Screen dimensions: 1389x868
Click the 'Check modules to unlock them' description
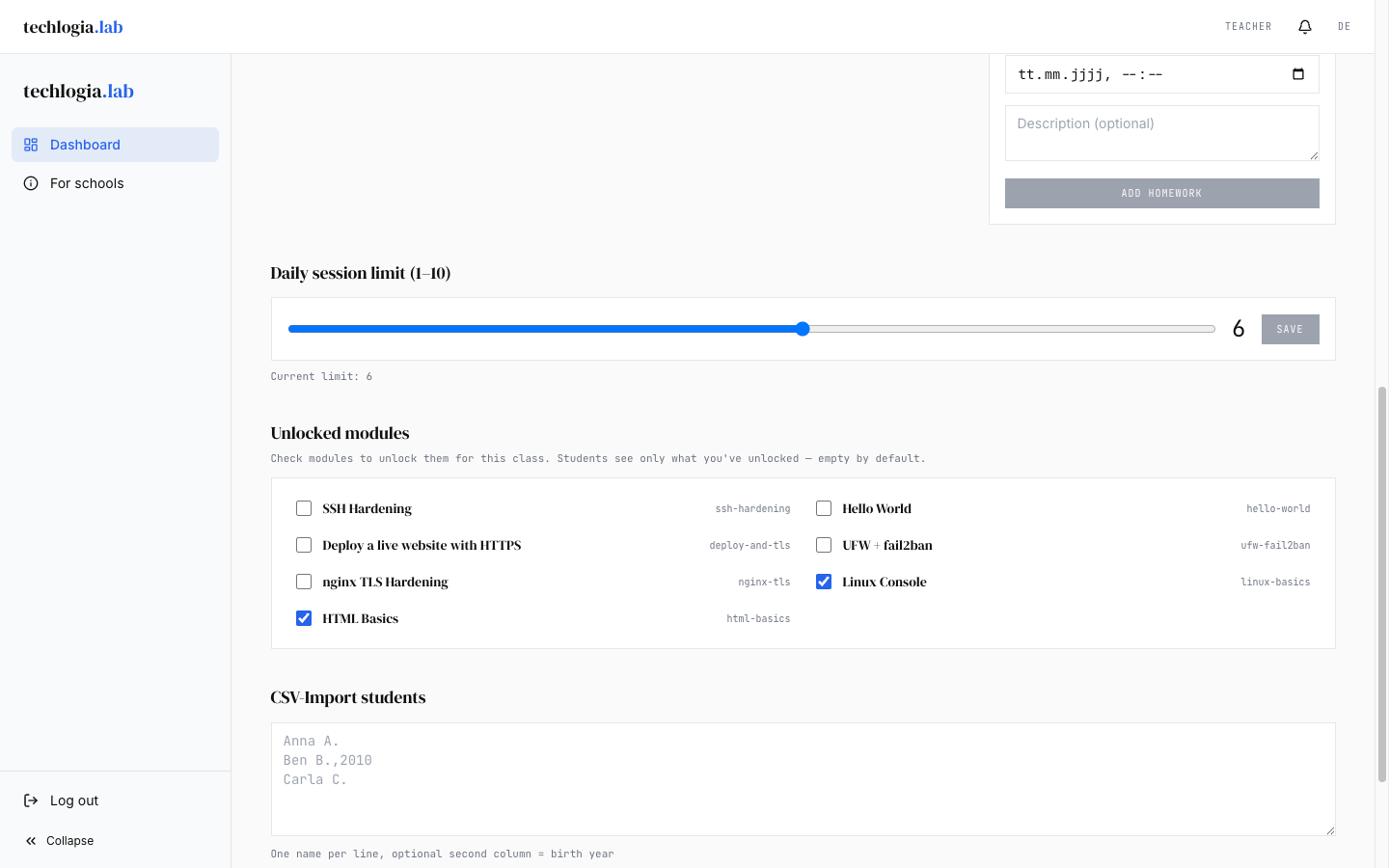[598, 458]
